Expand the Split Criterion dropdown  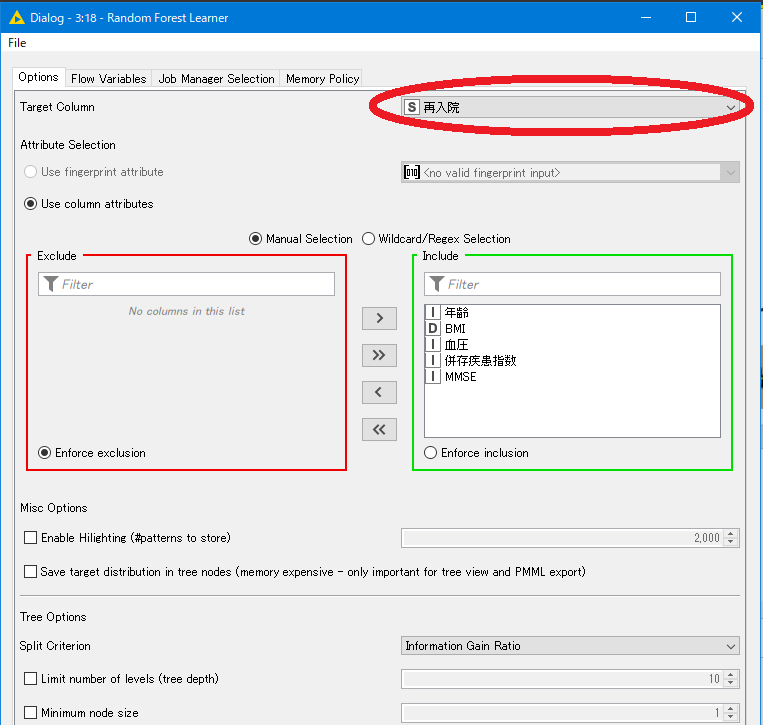(x=730, y=646)
